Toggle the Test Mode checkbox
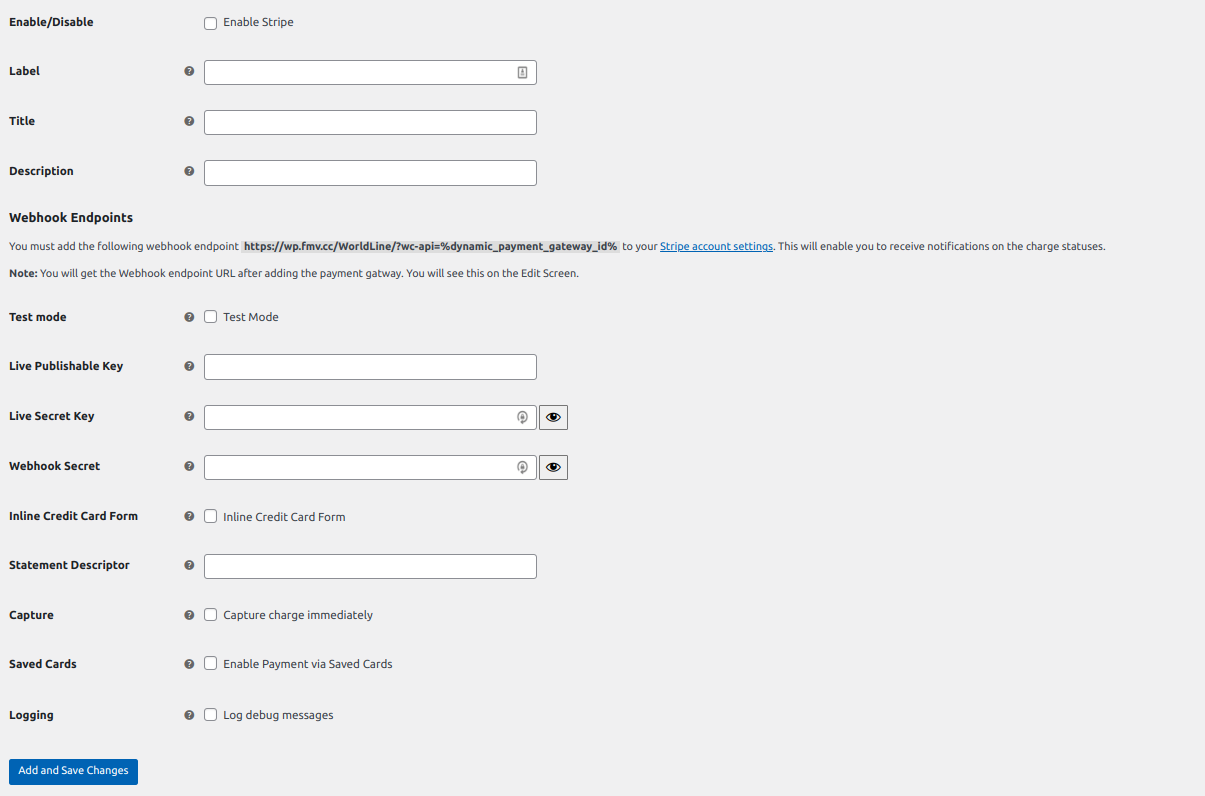 [211, 317]
